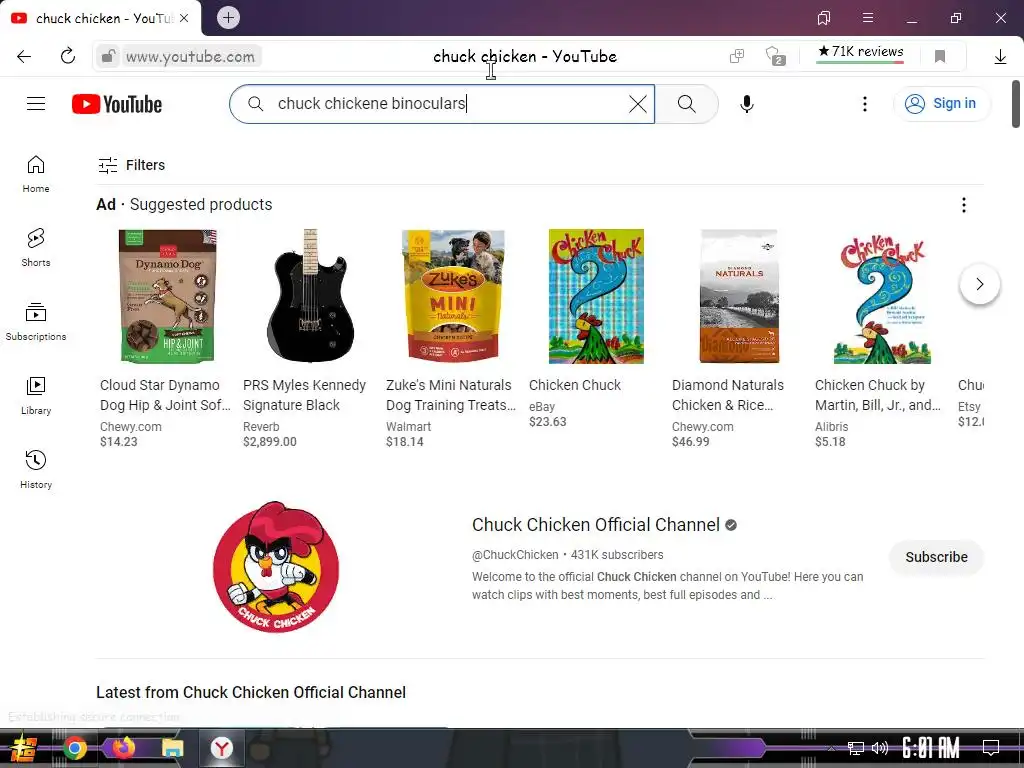Open the 71K reviews site rating

860,52
